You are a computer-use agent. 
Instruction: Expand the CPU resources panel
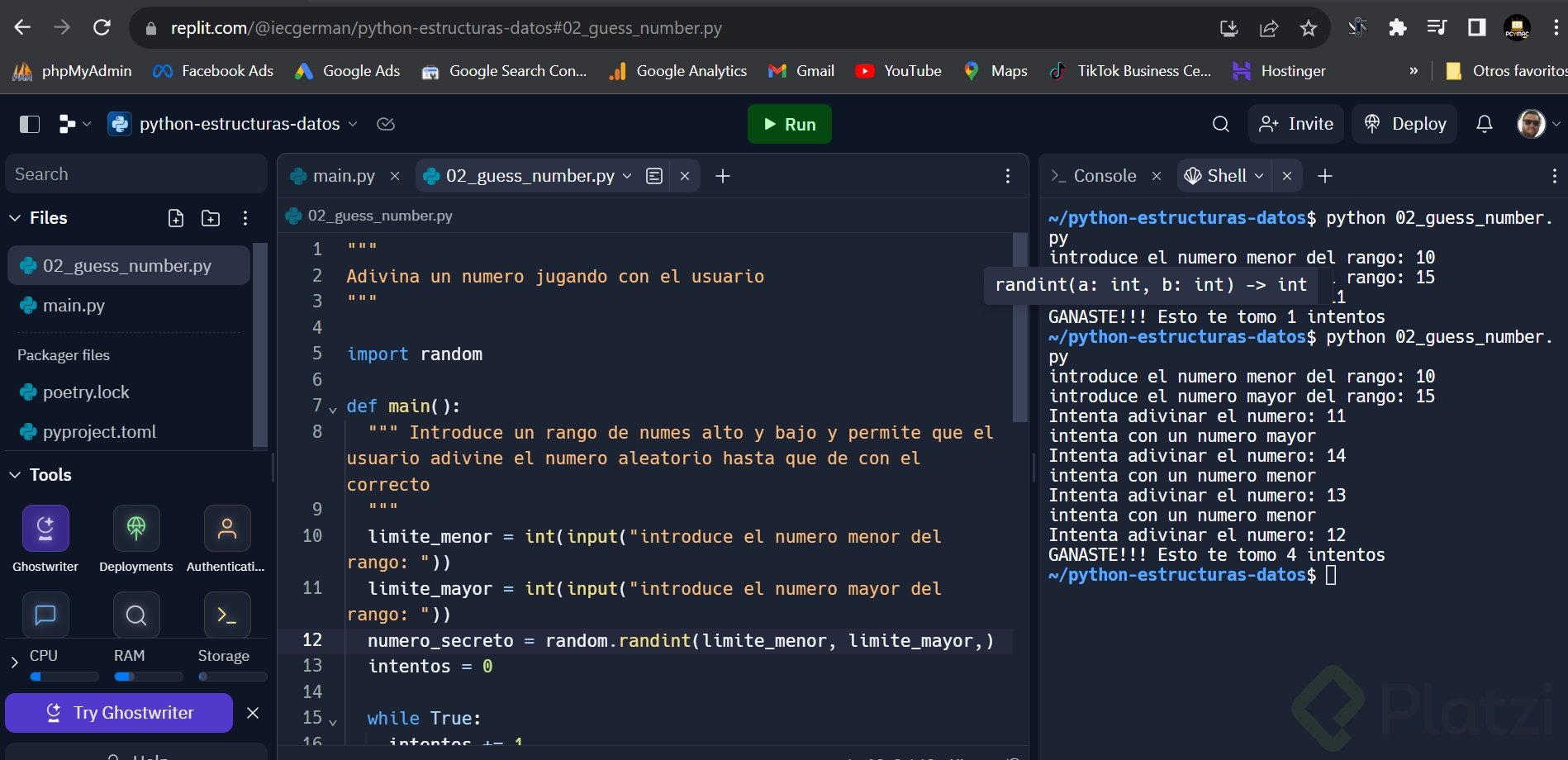14,662
